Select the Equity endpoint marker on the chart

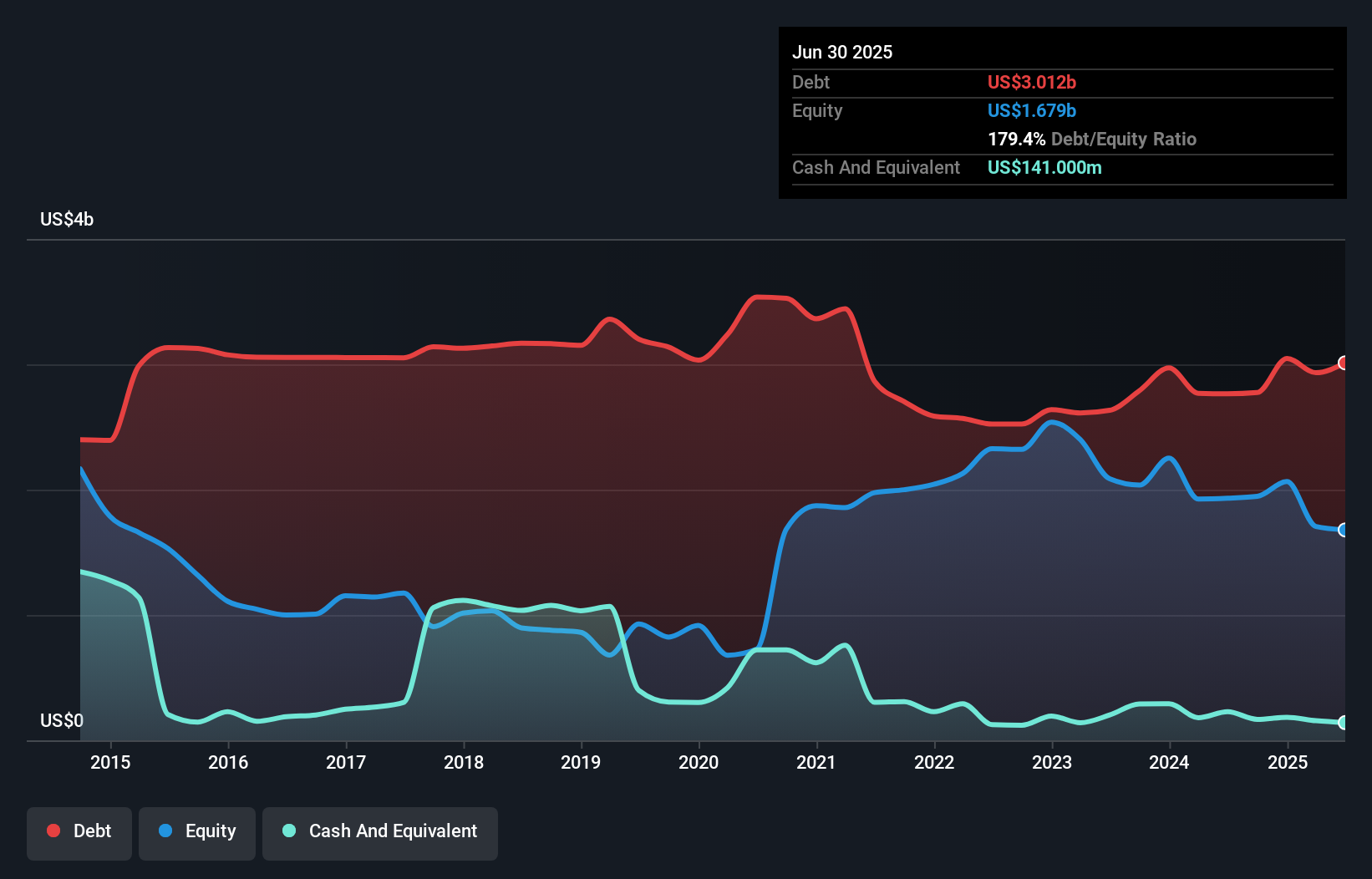tap(1341, 529)
